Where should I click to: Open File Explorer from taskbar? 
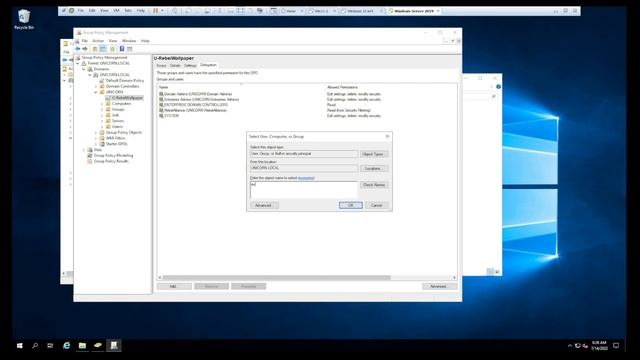(82, 346)
